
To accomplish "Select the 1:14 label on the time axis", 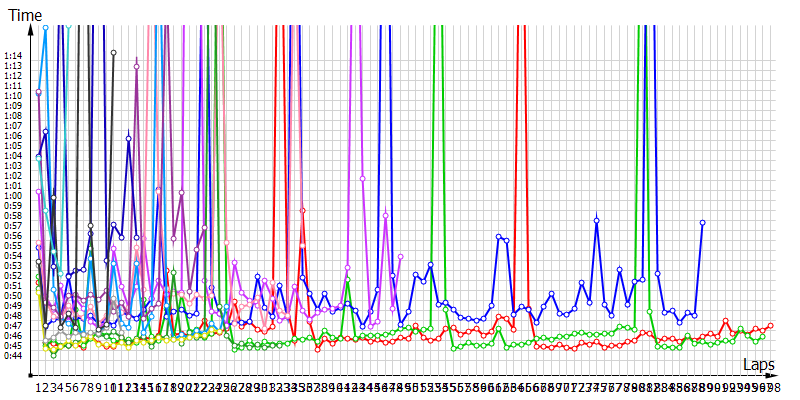I will pyautogui.click(x=13, y=56).
